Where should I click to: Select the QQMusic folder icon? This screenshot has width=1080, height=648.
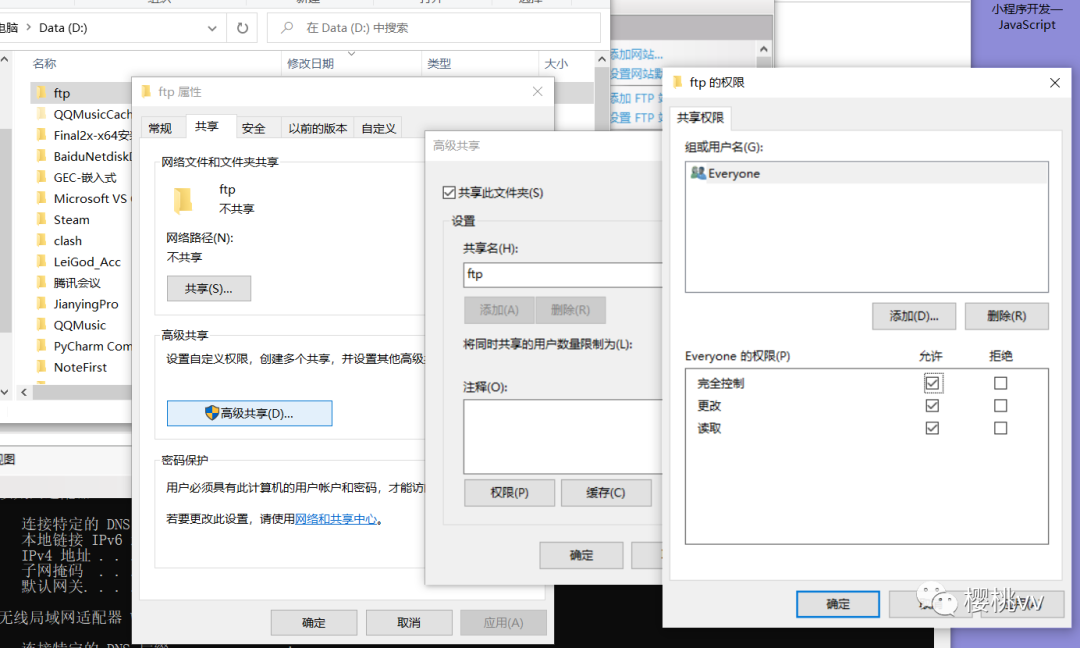pos(41,324)
